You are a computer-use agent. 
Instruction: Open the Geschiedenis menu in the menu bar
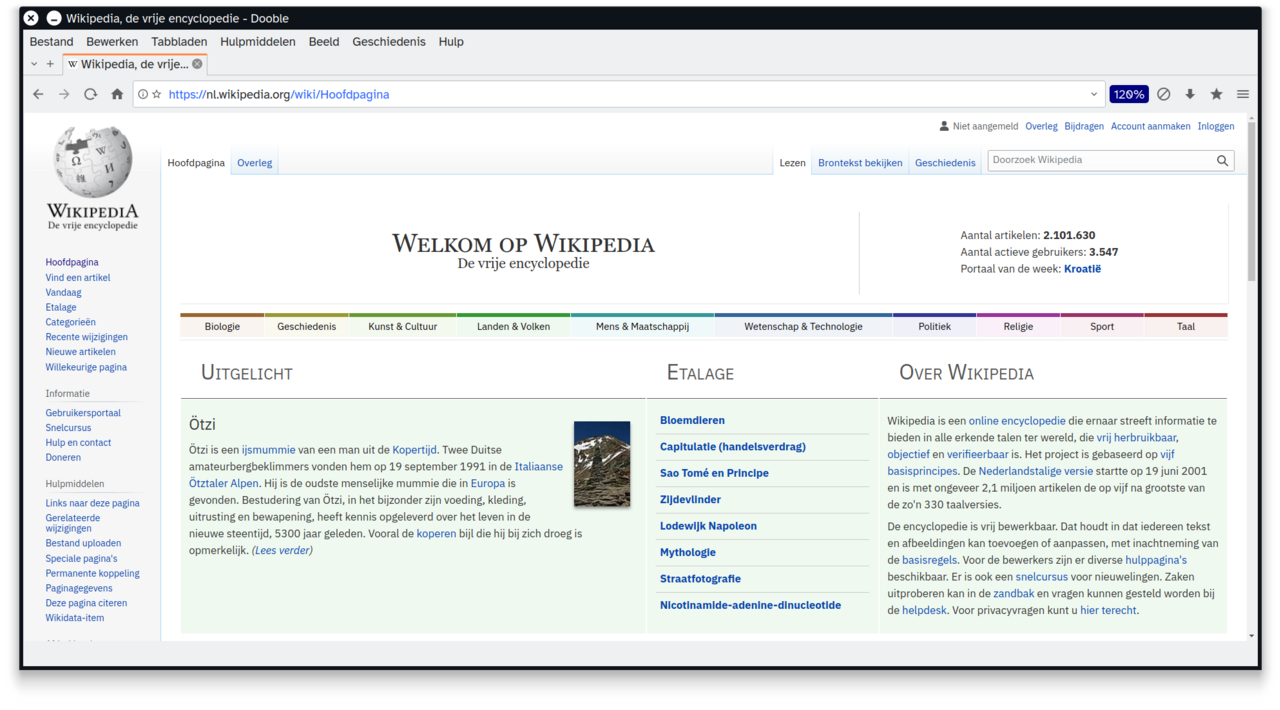[x=389, y=42]
